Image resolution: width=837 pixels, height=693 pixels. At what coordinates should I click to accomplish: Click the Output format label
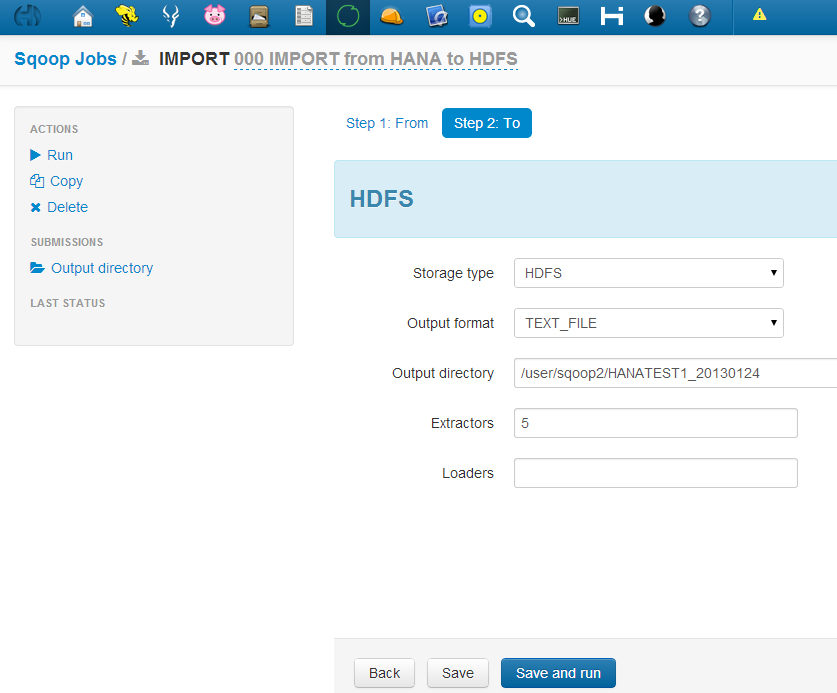(451, 323)
